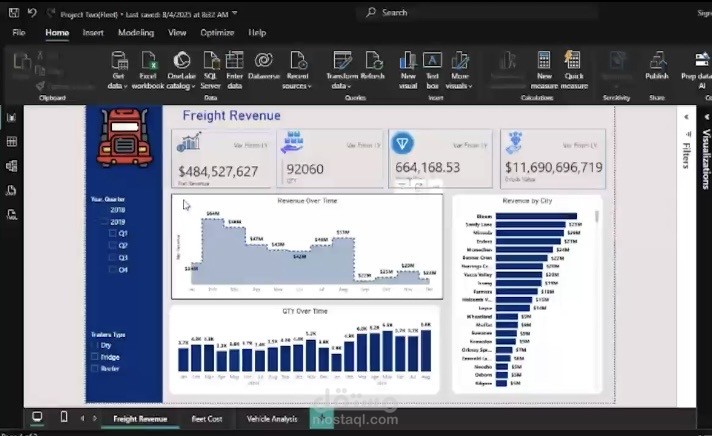Go to next page tabs arrow

(x=94, y=418)
